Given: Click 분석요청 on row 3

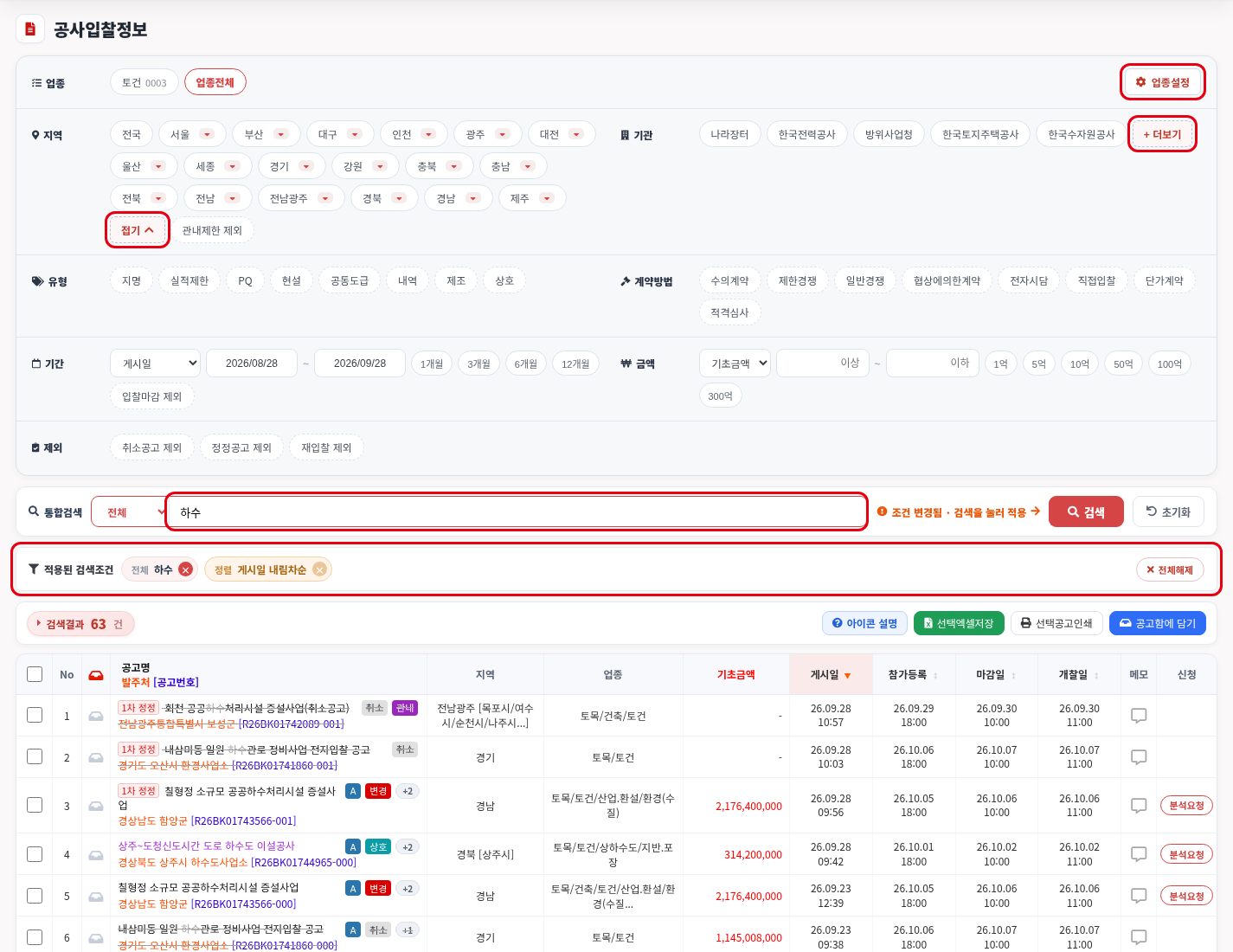Looking at the screenshot, I should [1186, 806].
